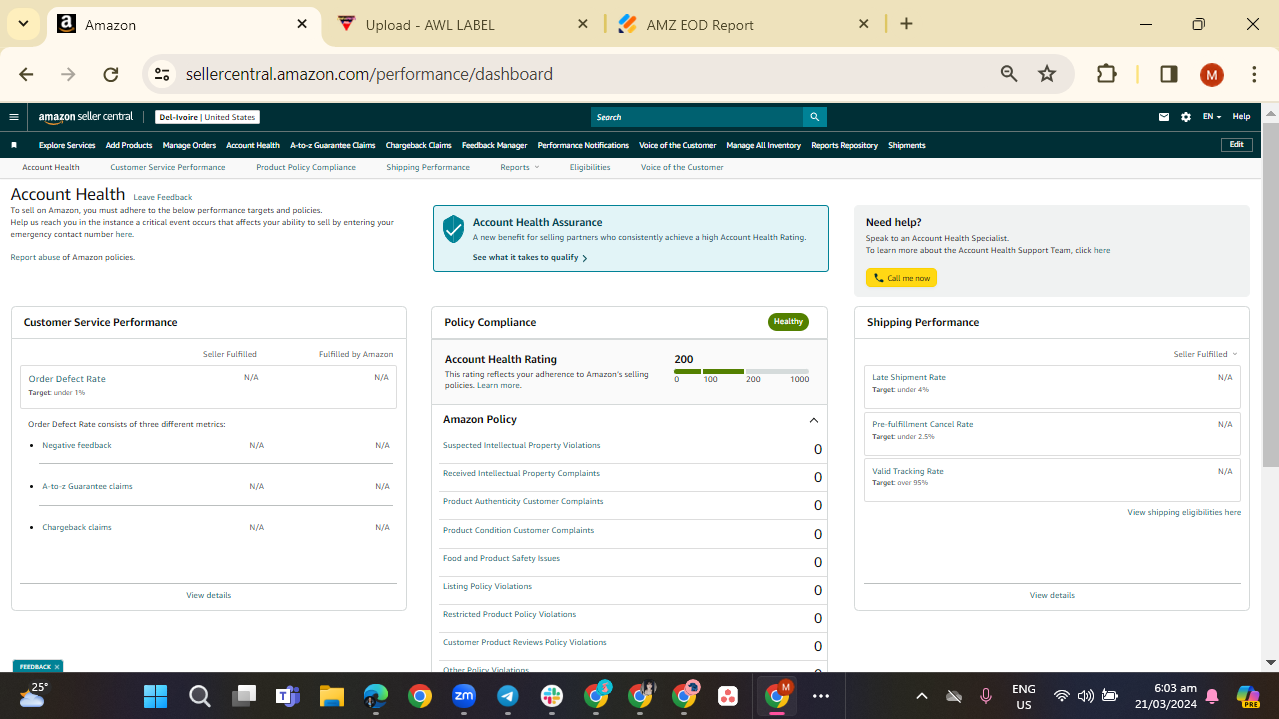Open Zoom from the taskbar
This screenshot has width=1279, height=719.
tap(464, 696)
